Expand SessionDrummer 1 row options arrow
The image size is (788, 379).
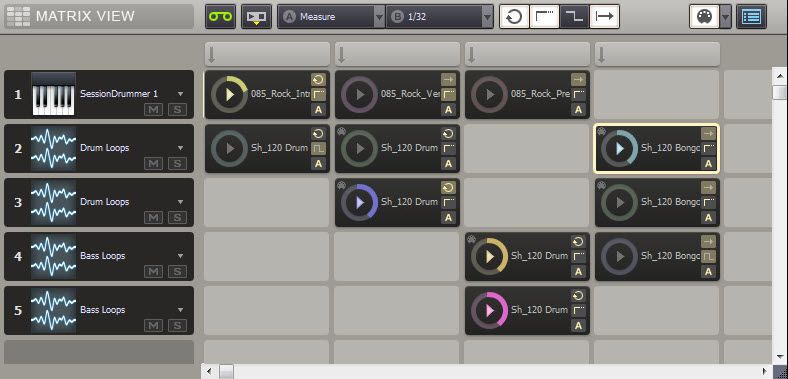pyautogui.click(x=180, y=94)
